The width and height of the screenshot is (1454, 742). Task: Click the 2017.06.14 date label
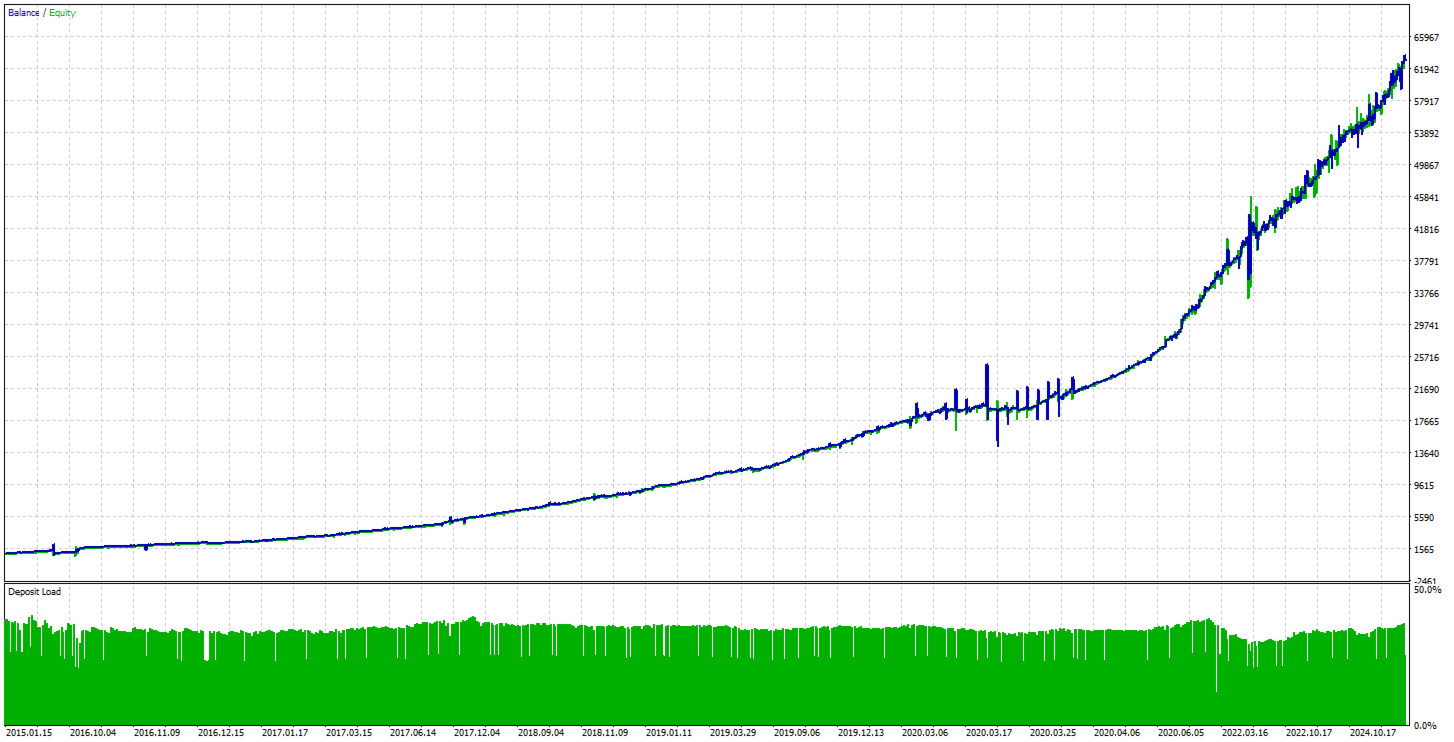[x=413, y=733]
